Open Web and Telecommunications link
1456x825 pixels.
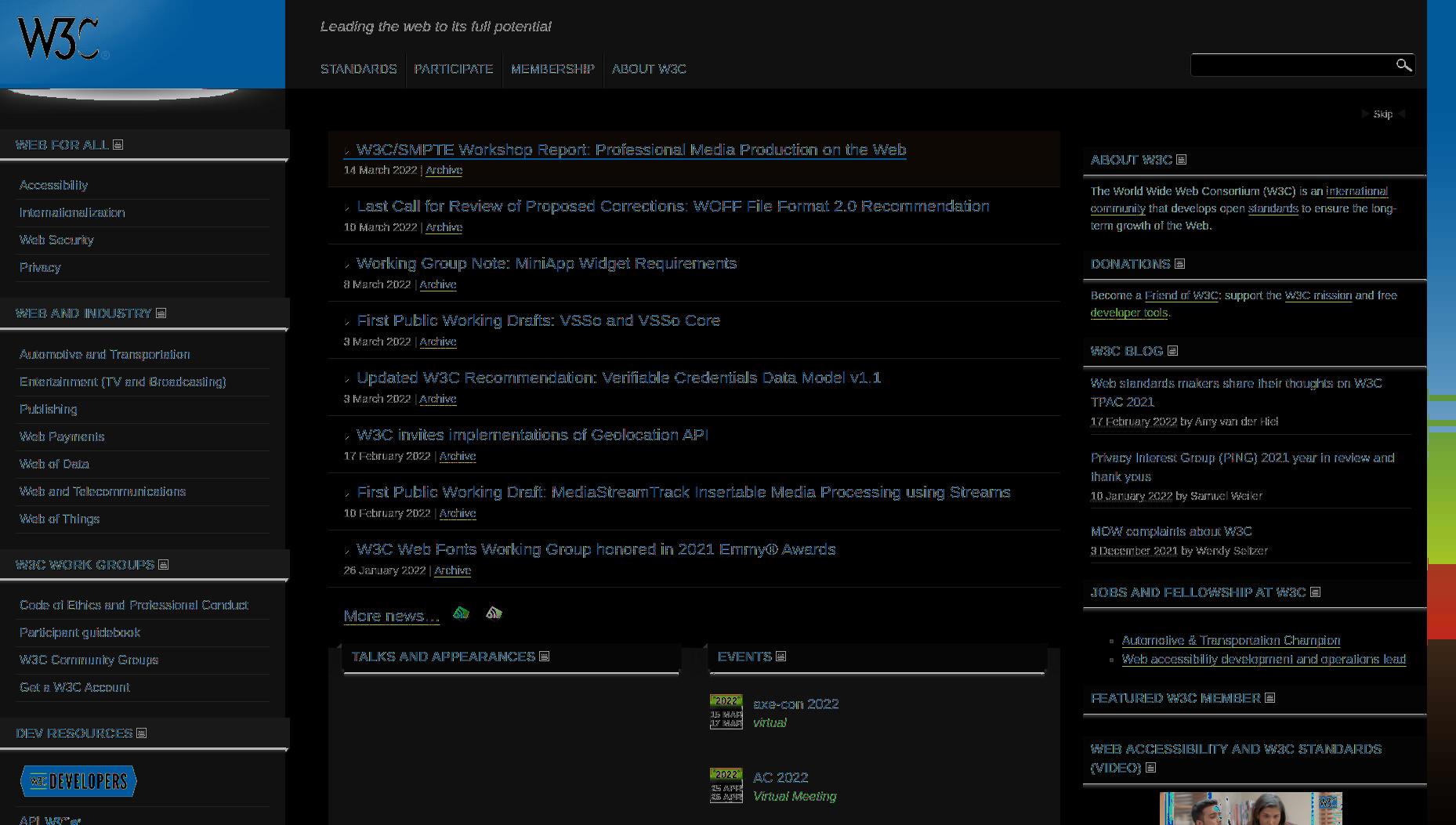click(x=103, y=491)
